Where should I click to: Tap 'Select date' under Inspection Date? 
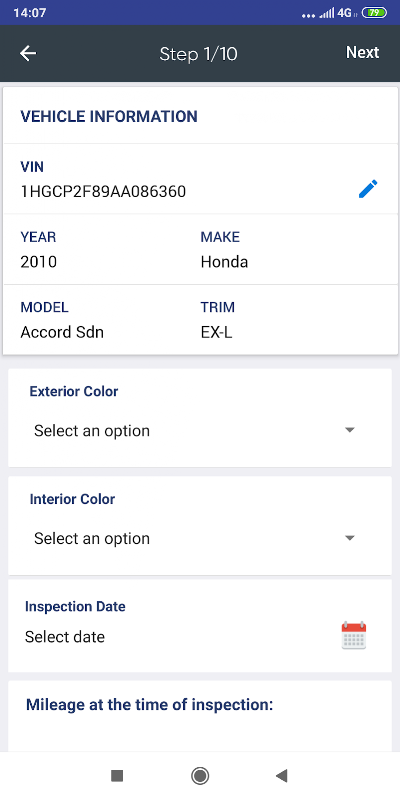pyautogui.click(x=65, y=637)
